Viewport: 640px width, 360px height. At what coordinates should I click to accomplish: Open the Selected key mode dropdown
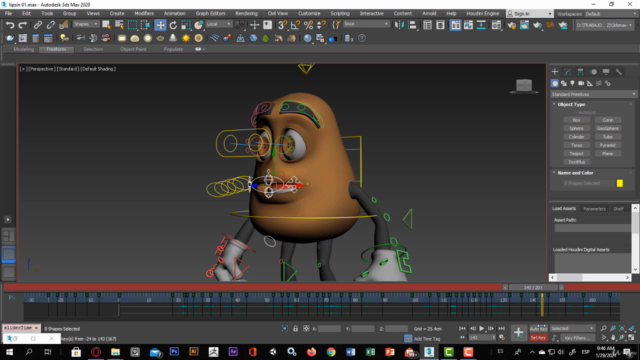click(572, 329)
